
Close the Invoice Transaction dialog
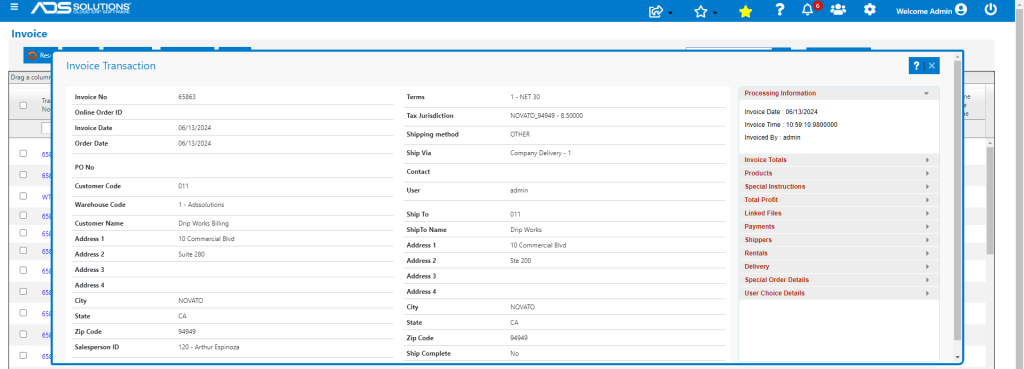pyautogui.click(x=932, y=66)
